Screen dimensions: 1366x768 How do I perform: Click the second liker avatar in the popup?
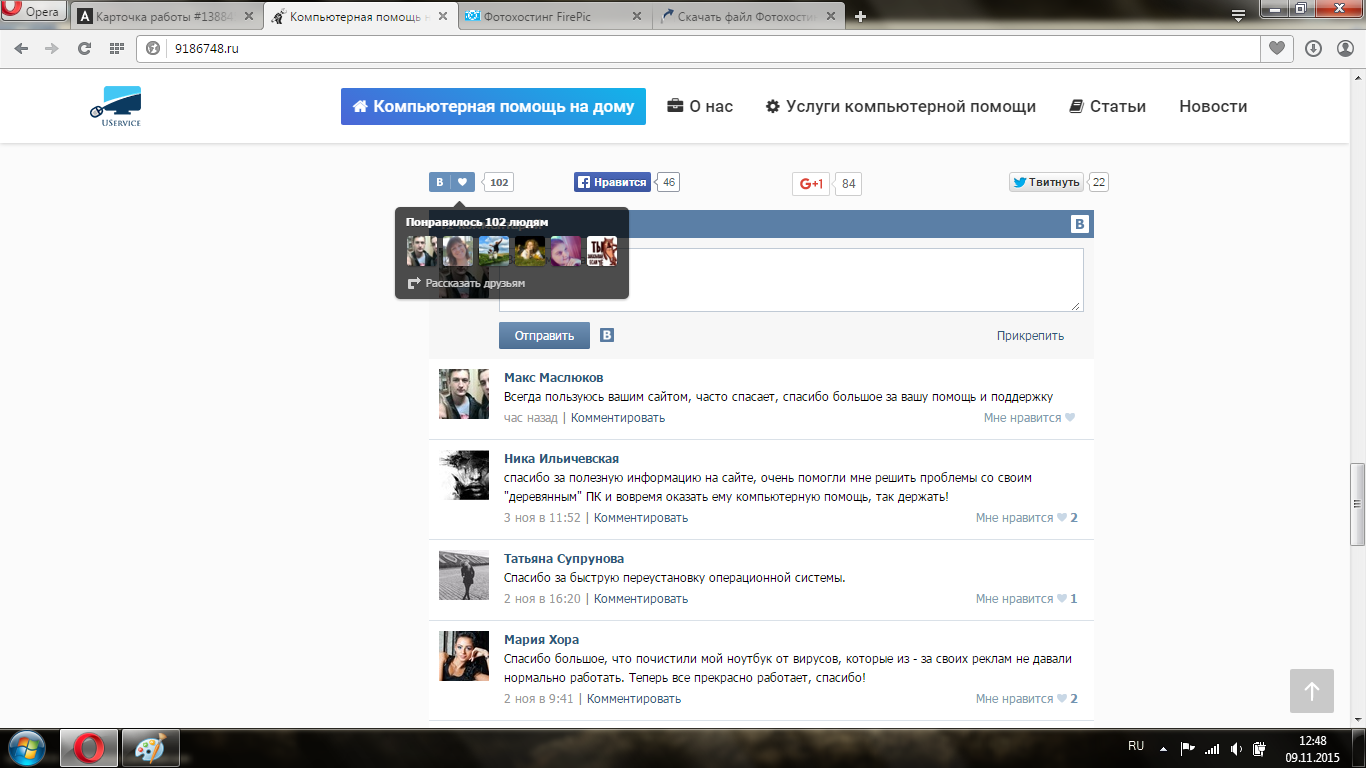tap(458, 251)
